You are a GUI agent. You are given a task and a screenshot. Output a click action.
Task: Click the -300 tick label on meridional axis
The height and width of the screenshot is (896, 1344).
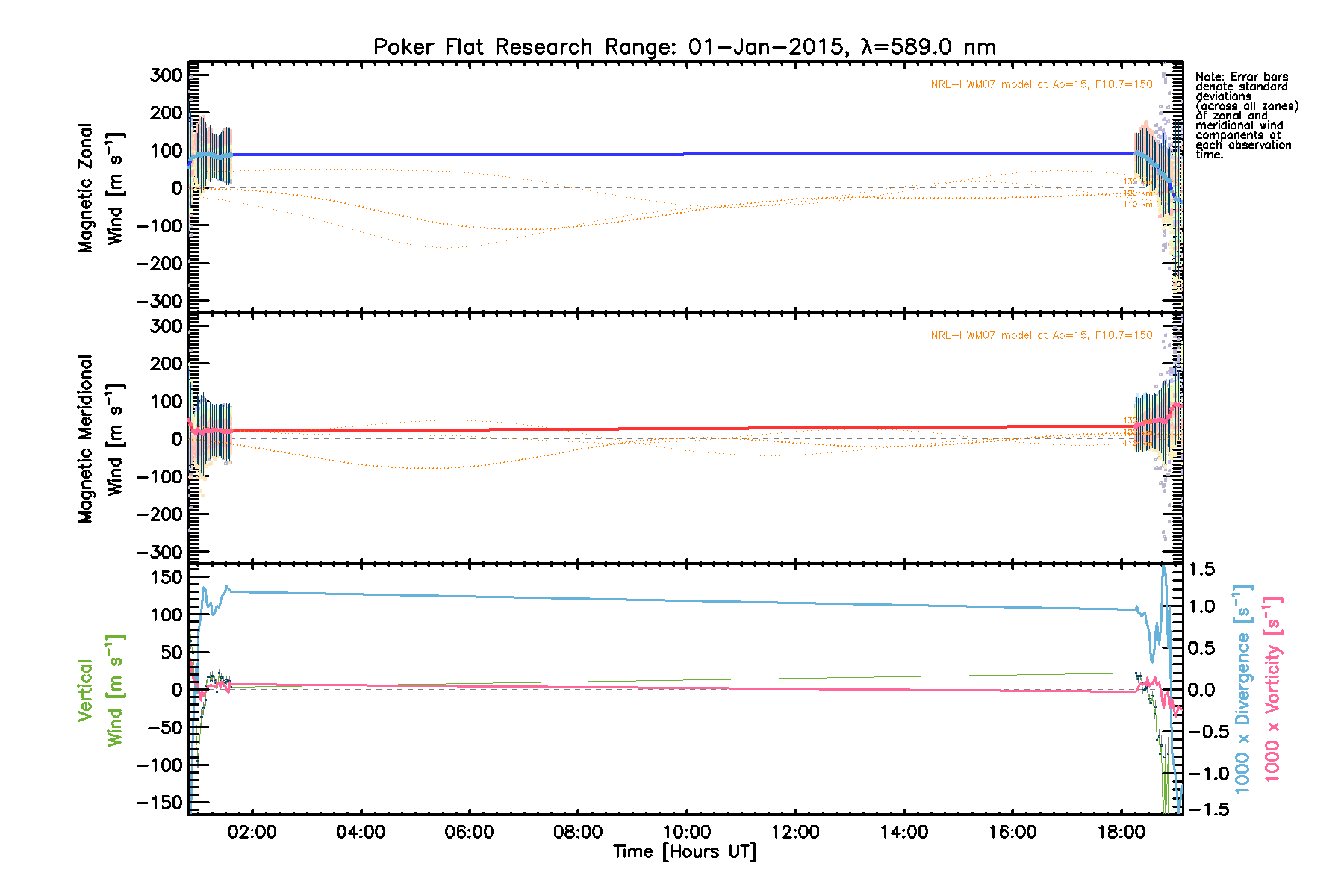160,552
